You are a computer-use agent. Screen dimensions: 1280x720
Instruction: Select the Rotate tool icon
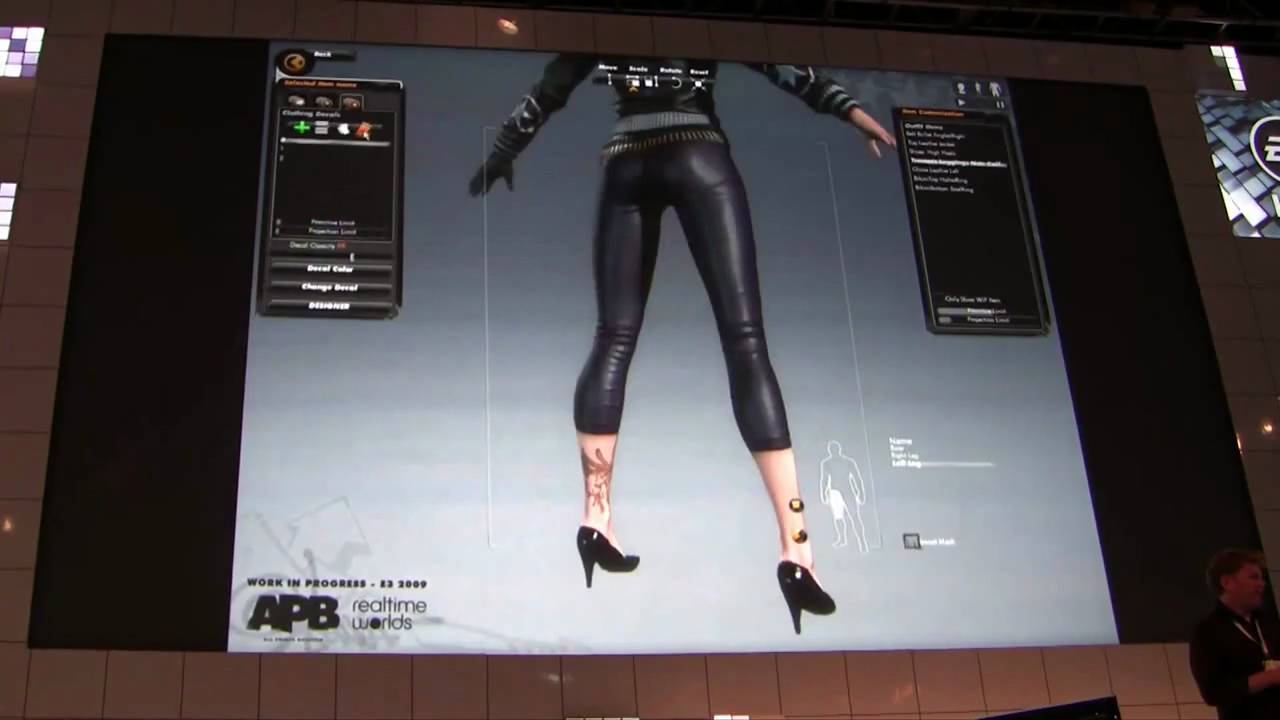coord(676,83)
